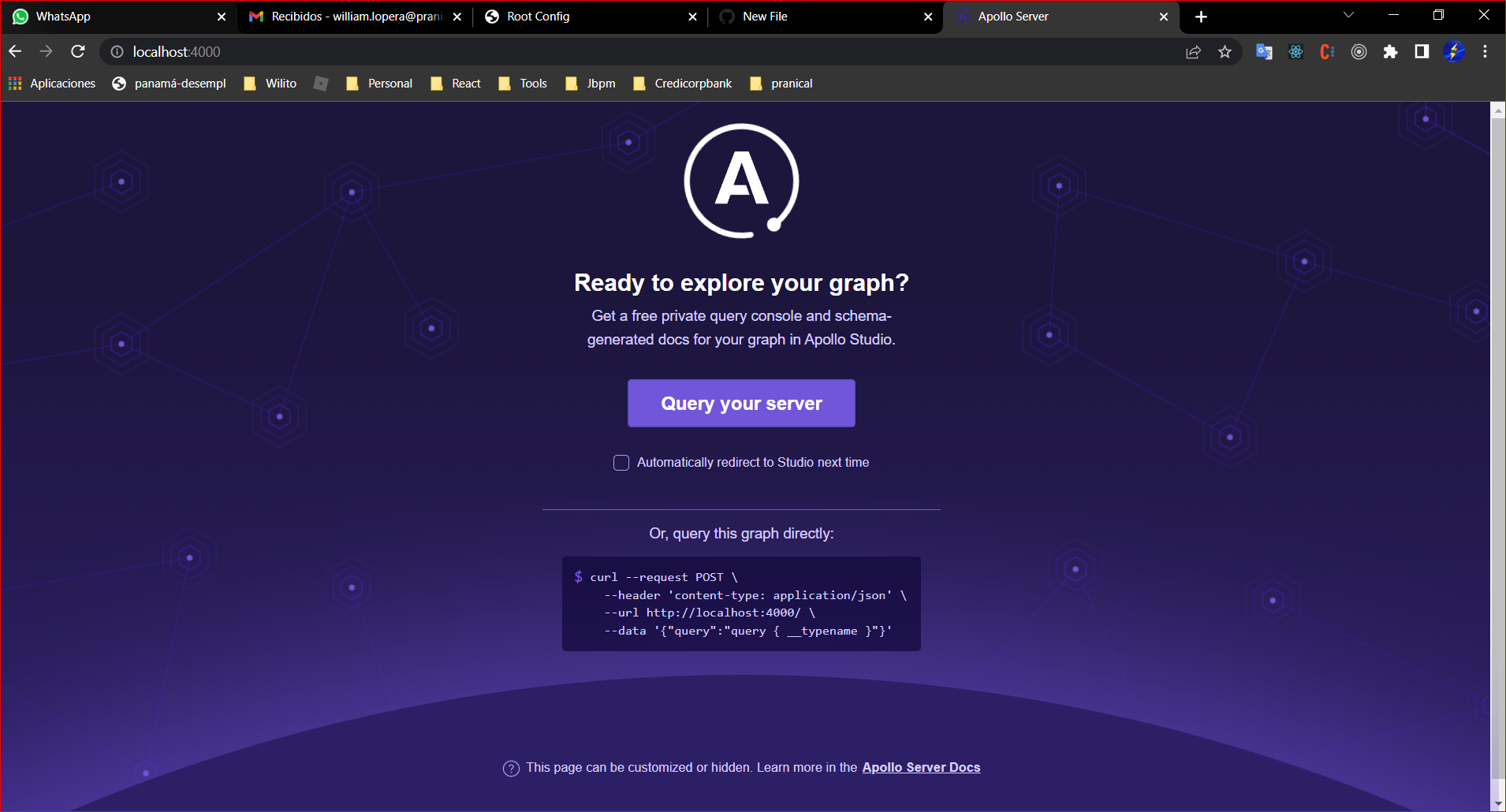Open the Wilito bookmarks folder

click(270, 84)
